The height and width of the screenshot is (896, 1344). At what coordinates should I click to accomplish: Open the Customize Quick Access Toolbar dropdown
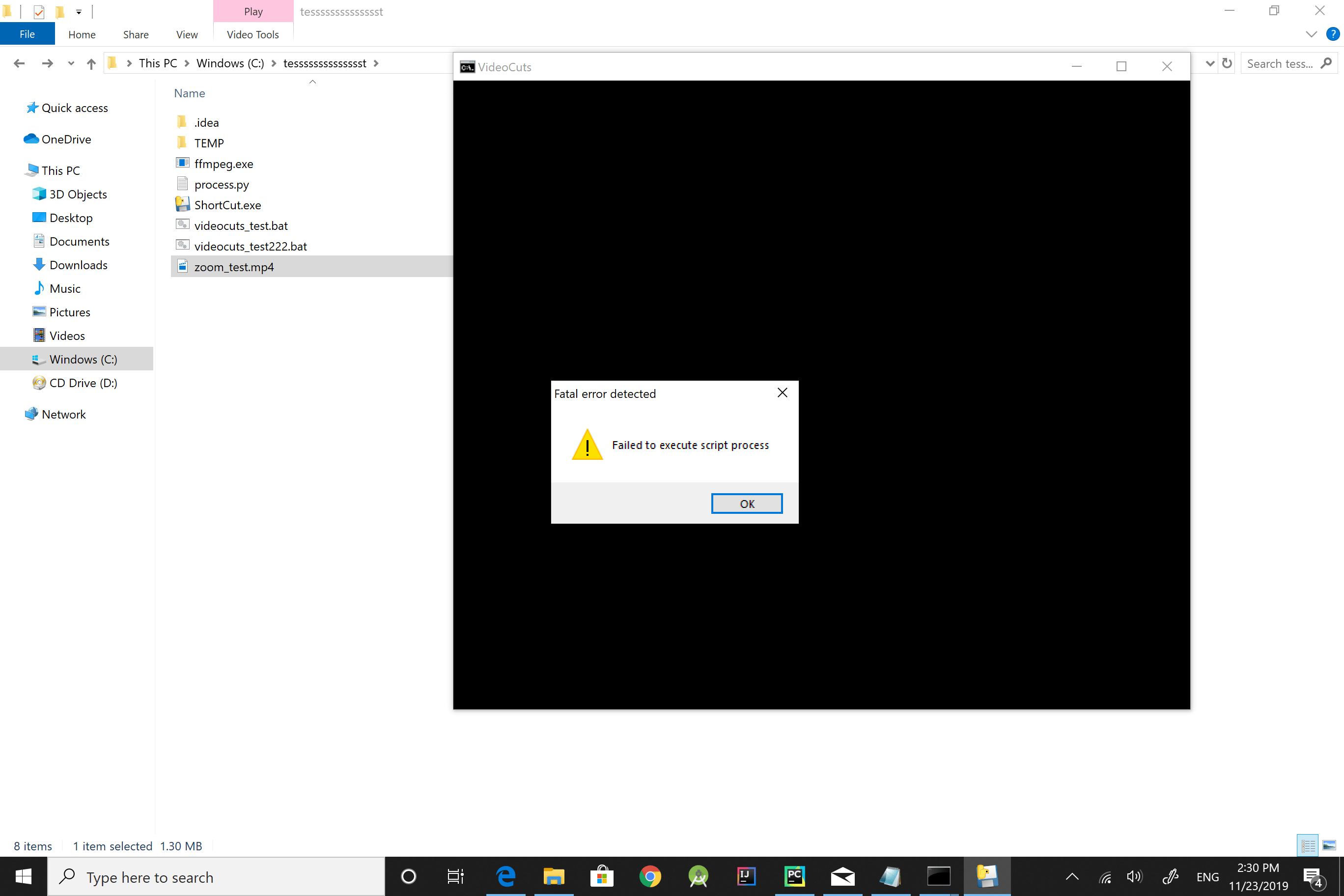79,11
